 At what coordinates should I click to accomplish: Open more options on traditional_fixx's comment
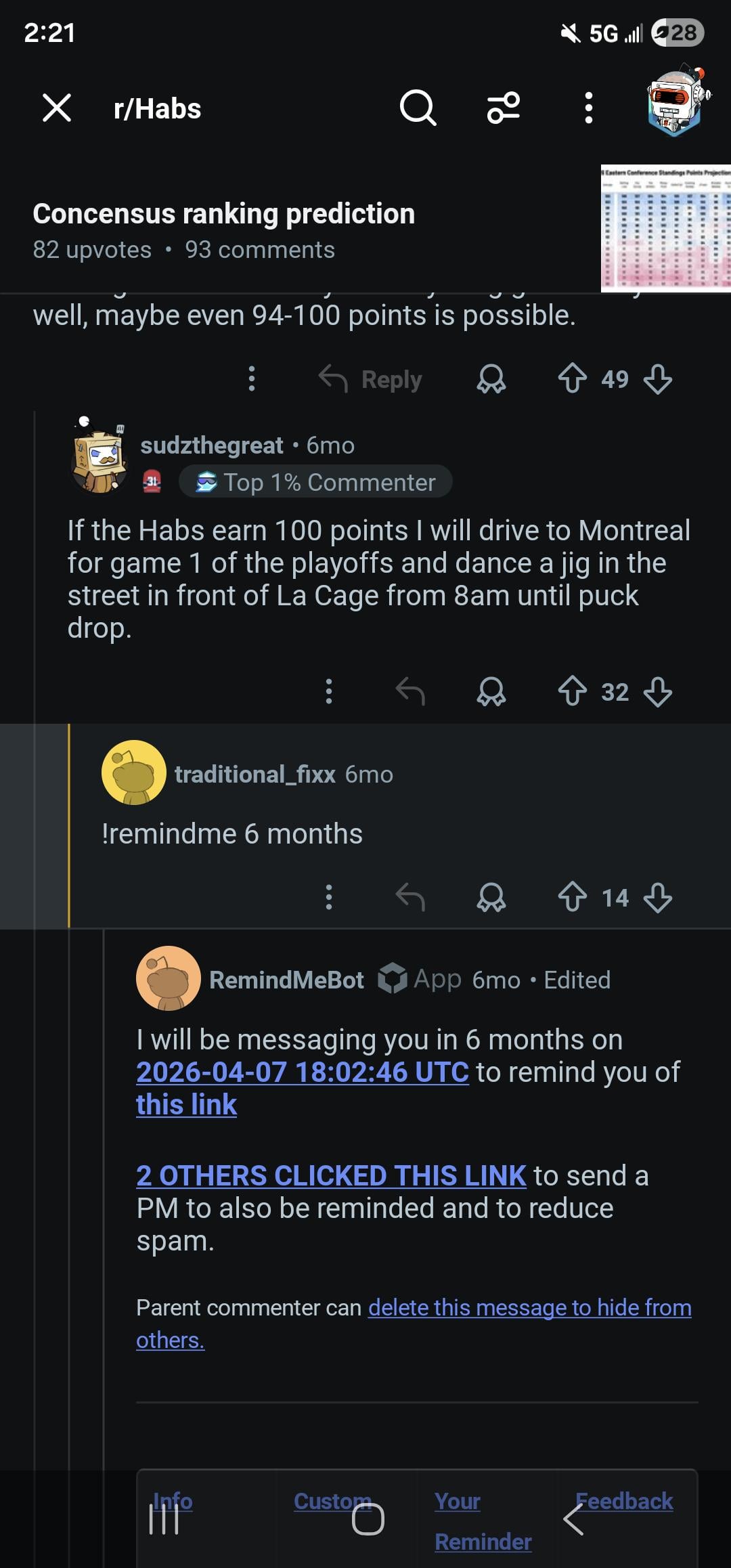(329, 898)
